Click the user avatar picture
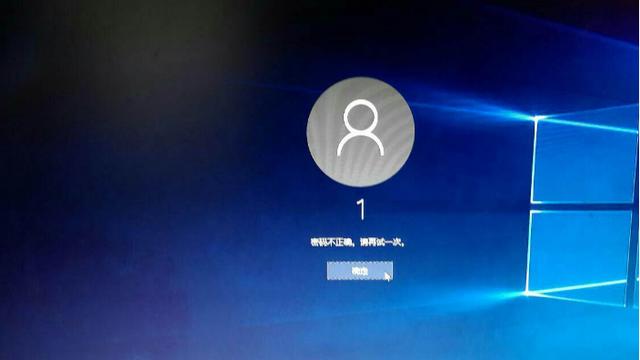This screenshot has width=640, height=360. click(x=360, y=132)
